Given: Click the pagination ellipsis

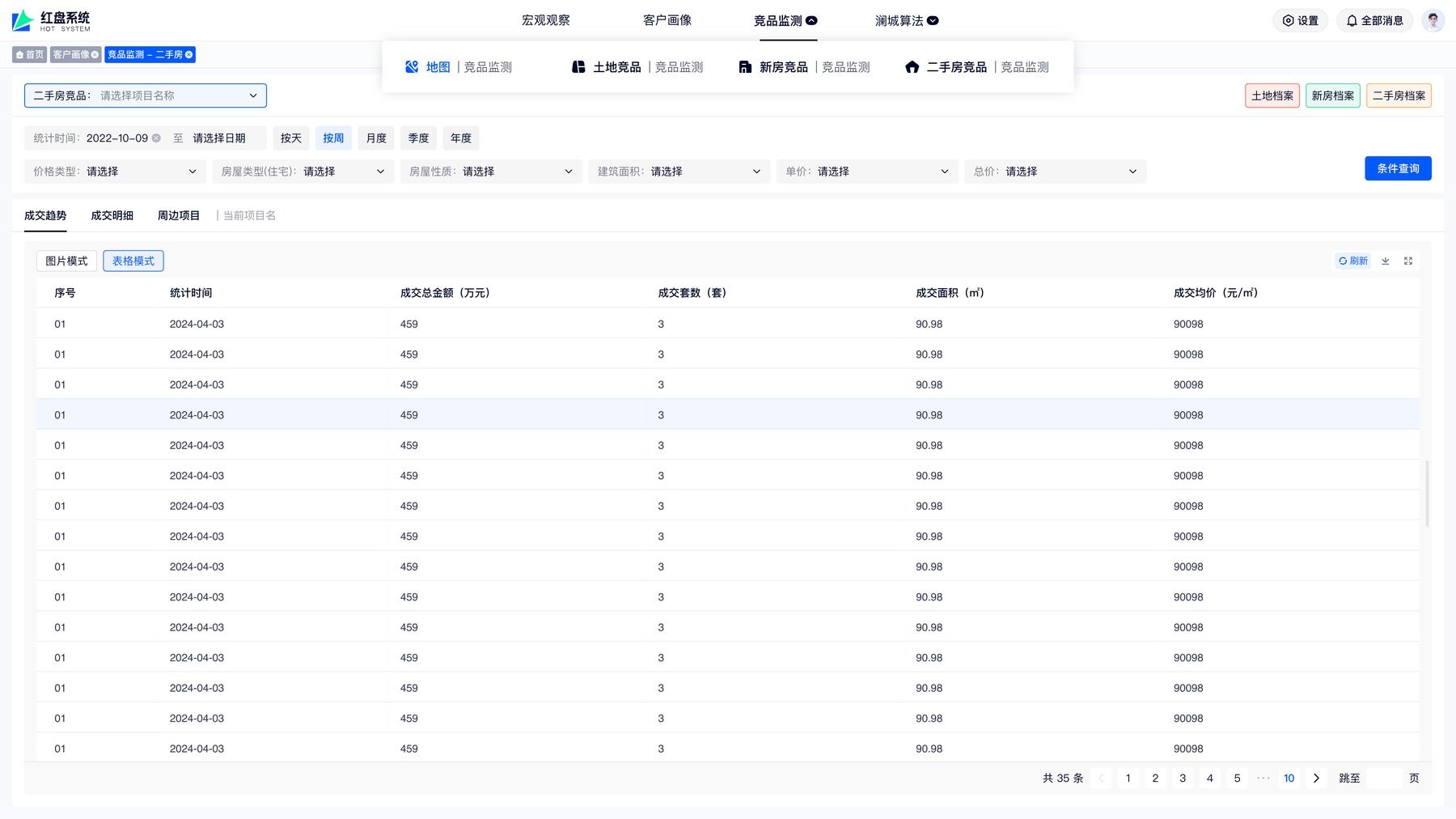Looking at the screenshot, I should (1263, 779).
